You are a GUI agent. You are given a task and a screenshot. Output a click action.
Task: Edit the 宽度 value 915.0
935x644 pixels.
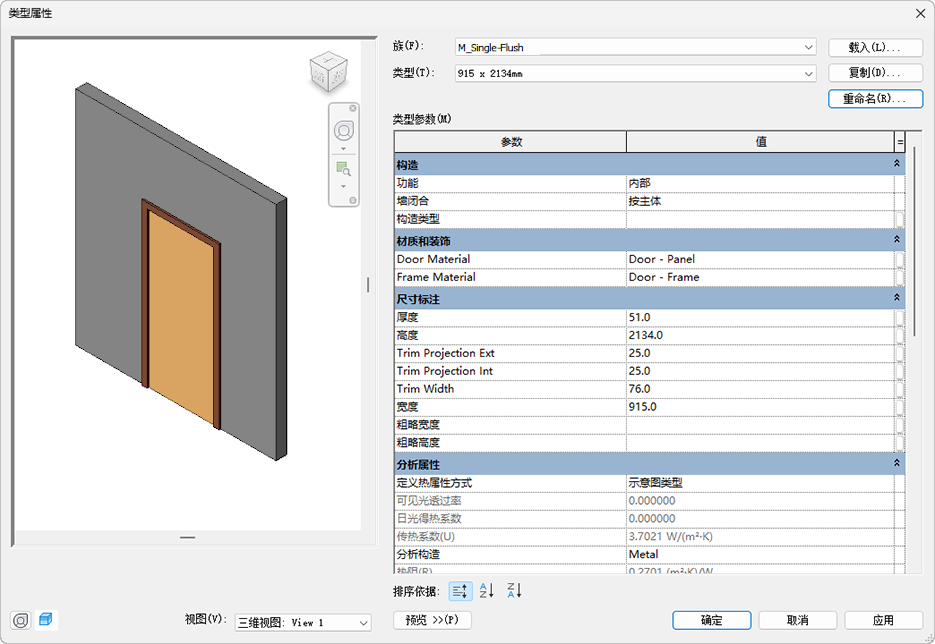click(x=760, y=407)
